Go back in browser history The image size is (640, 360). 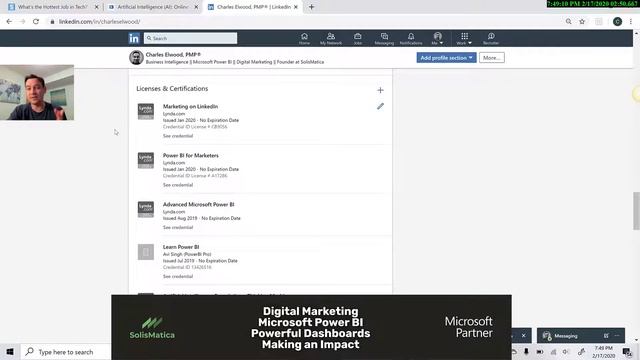(9, 22)
